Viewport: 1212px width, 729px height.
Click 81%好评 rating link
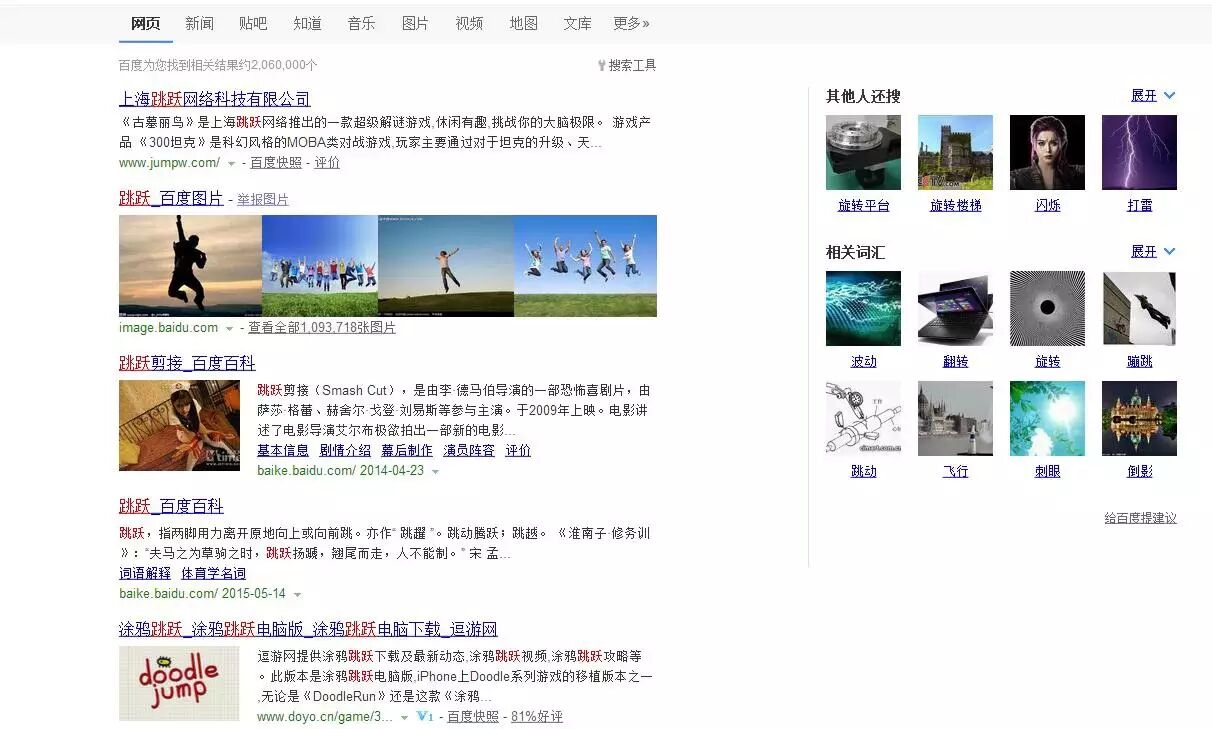pos(537,716)
